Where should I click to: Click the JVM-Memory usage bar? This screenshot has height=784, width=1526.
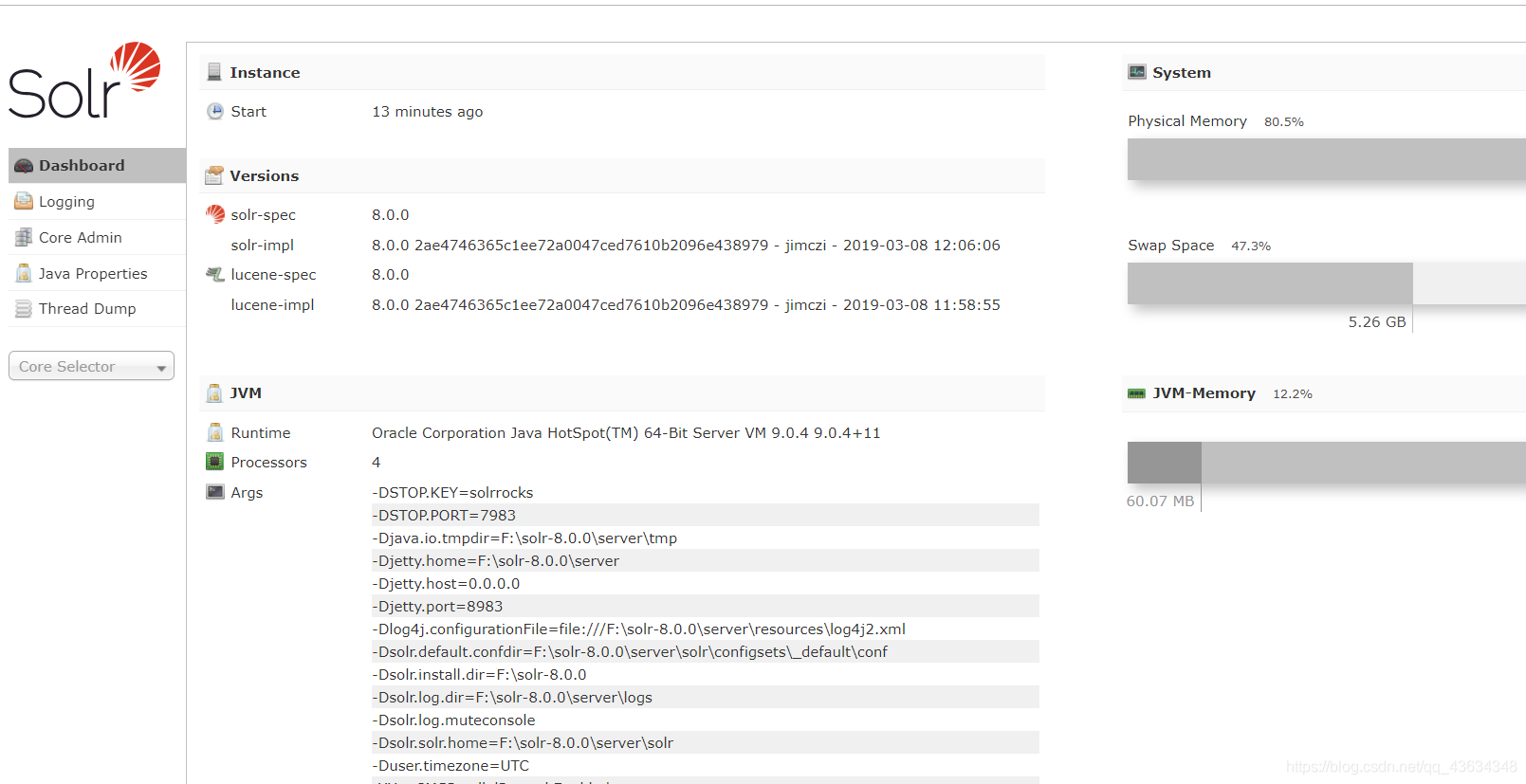pyautogui.click(x=1326, y=463)
